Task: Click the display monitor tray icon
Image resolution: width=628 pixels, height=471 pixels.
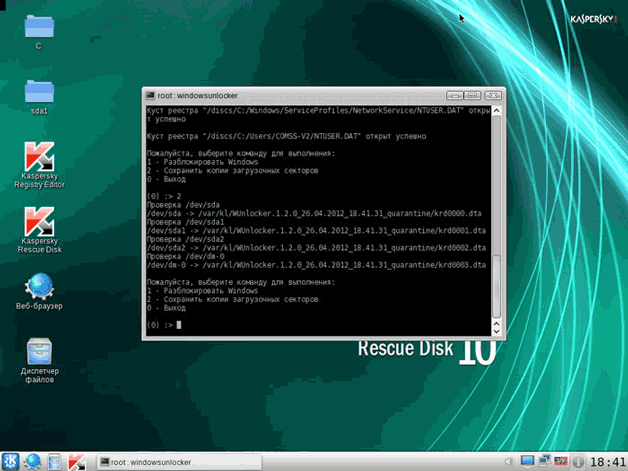Action: pos(527,461)
